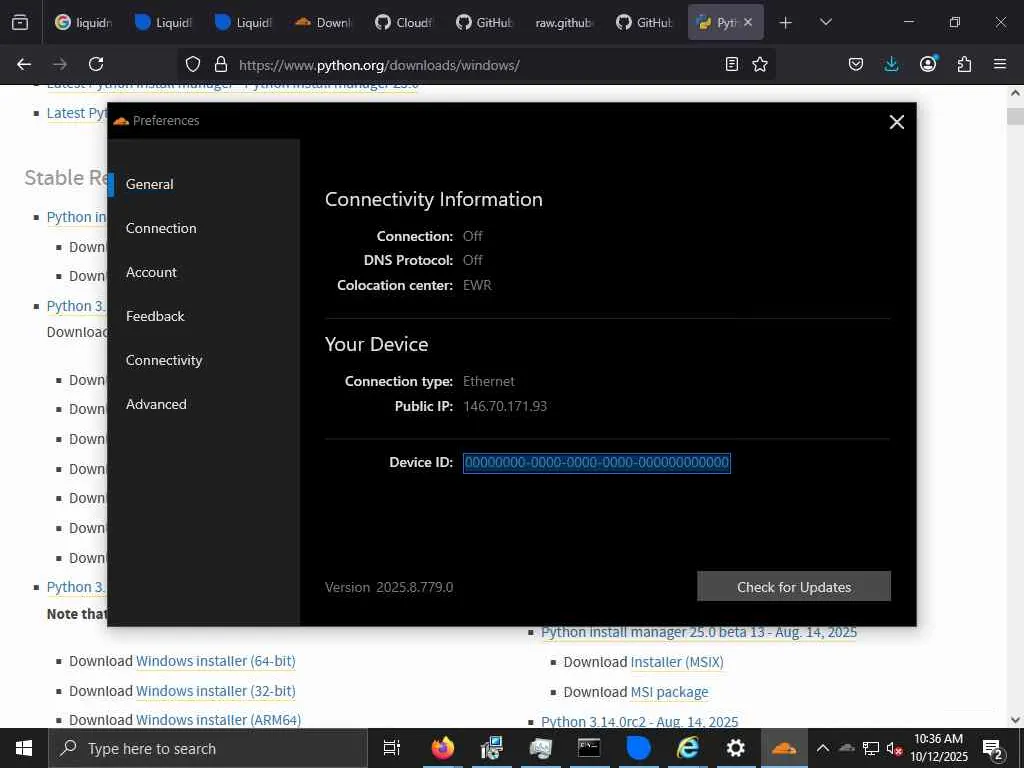Image resolution: width=1024 pixels, height=768 pixels.
Task: Click the scrollbar down arrow
Action: (1015, 720)
